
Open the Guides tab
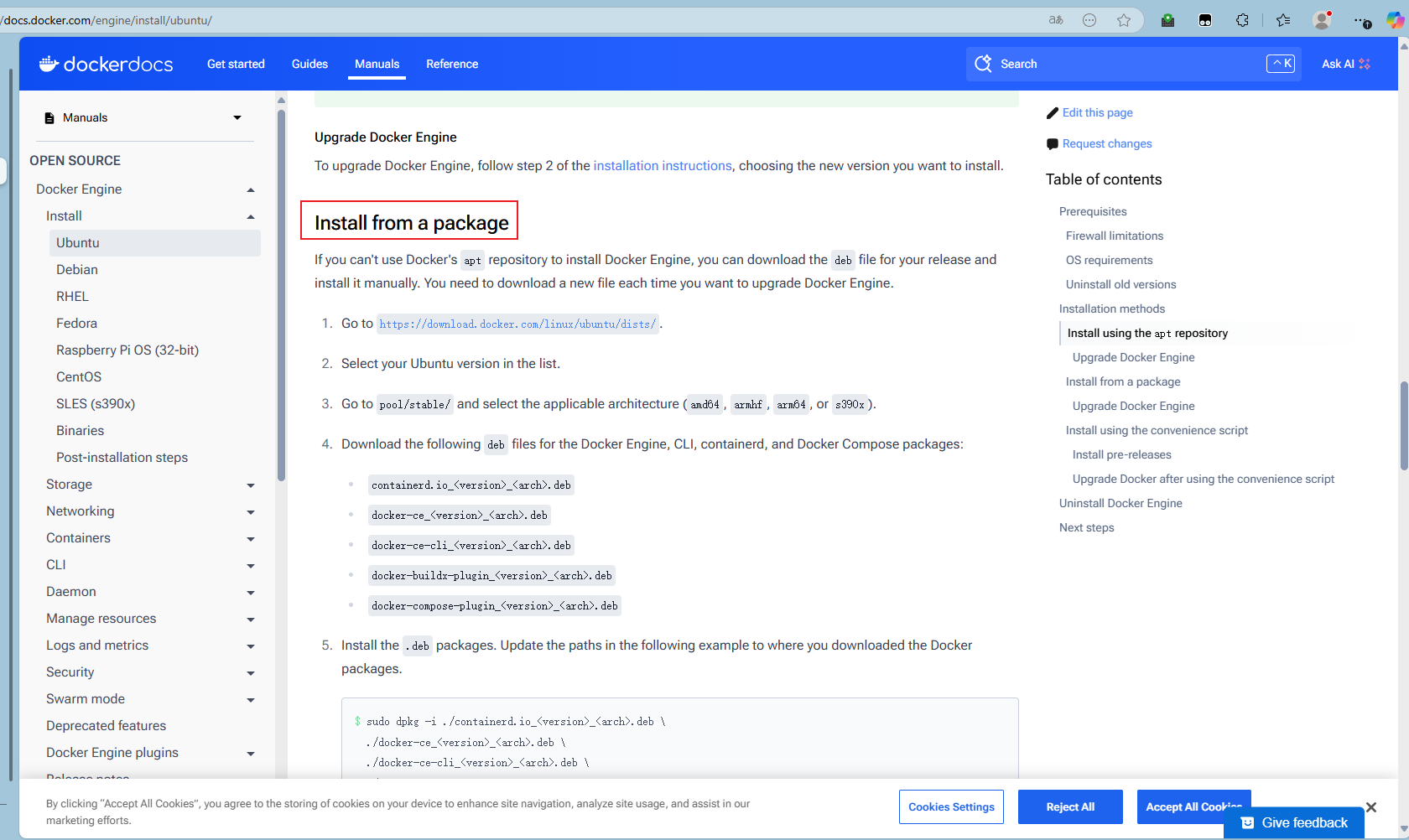[309, 64]
